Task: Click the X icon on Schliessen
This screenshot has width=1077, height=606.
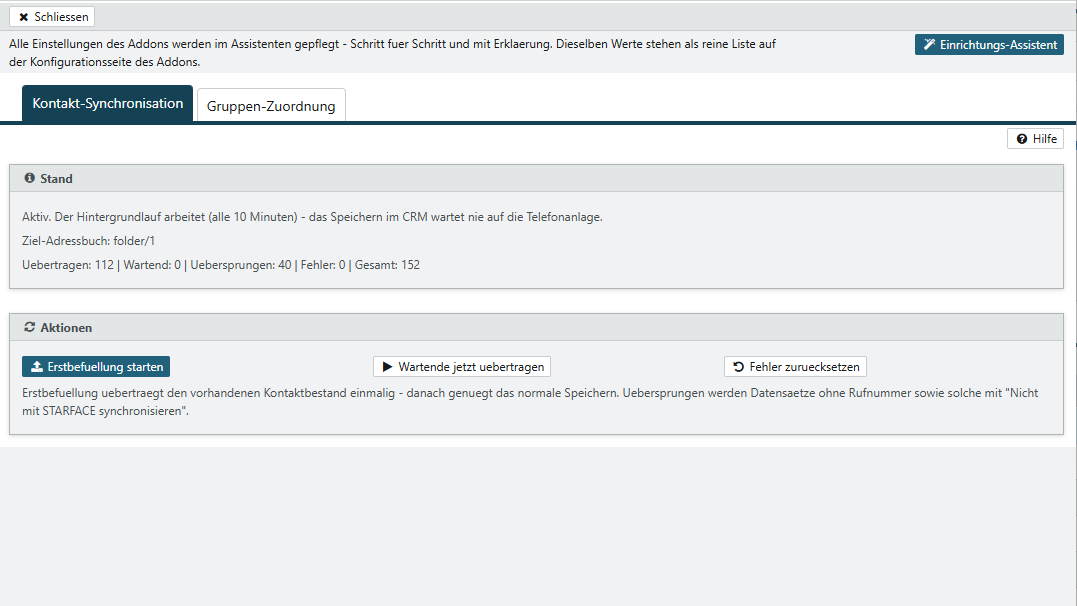Action: [23, 17]
